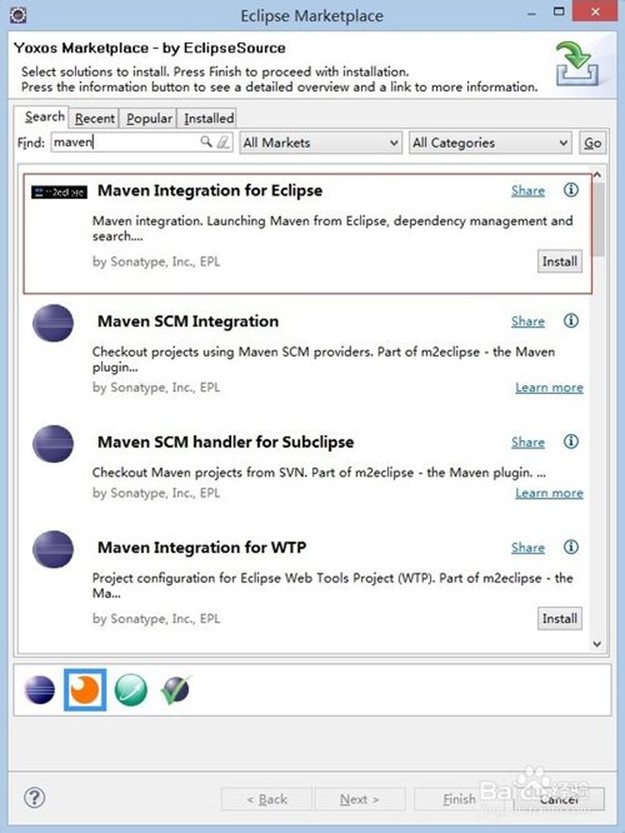Viewport: 625px width, 833px height.
Task: Open info for Maven SCM Integration
Action: (571, 320)
